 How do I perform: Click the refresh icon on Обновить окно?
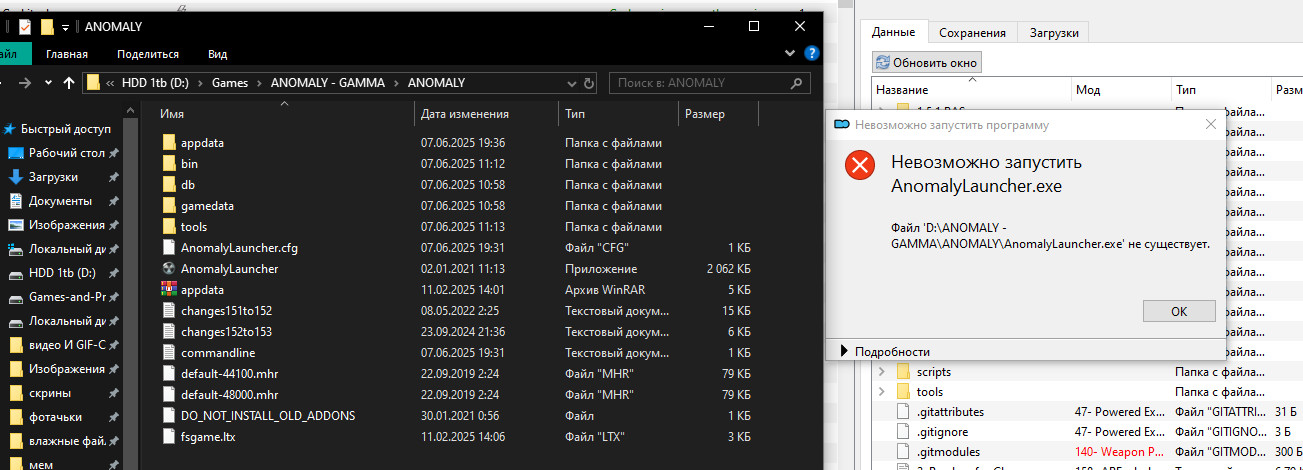[883, 62]
